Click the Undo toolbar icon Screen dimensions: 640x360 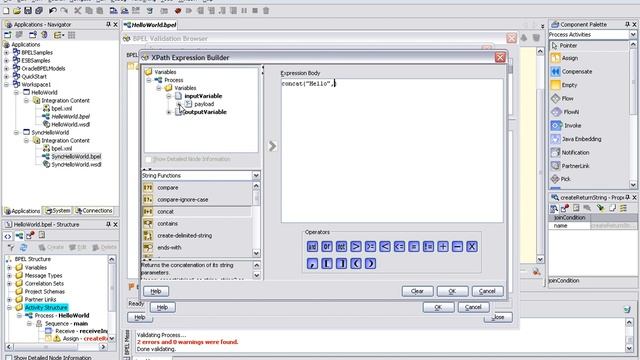53,11
